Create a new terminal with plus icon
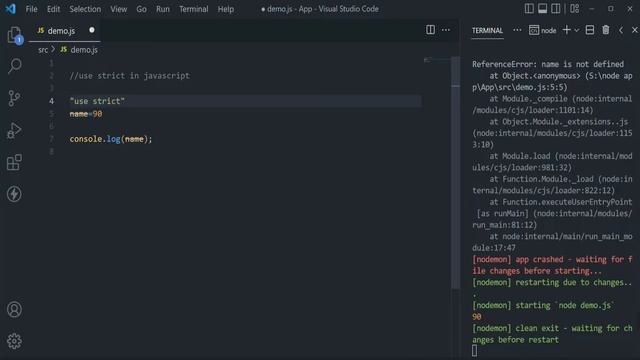The width and height of the screenshot is (640, 360). click(567, 30)
